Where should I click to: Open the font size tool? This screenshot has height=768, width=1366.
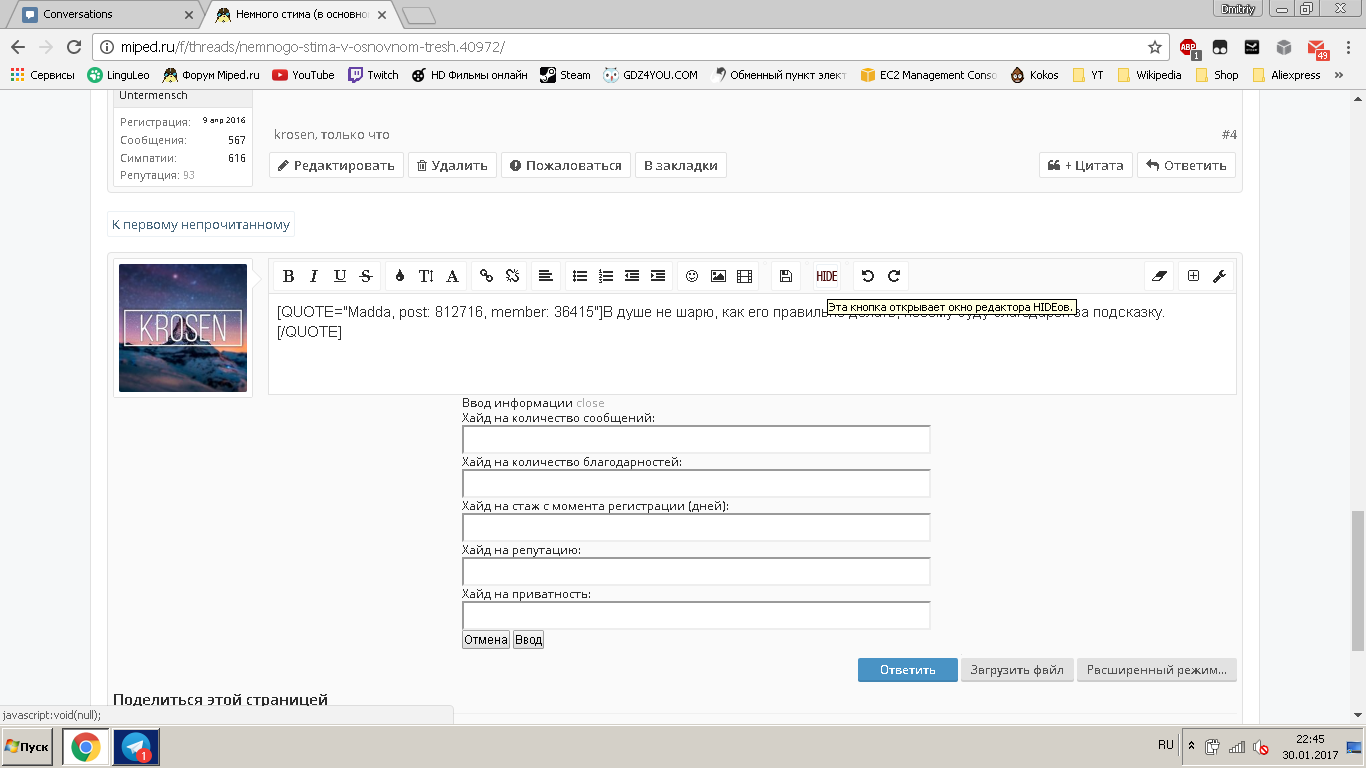pyautogui.click(x=426, y=276)
